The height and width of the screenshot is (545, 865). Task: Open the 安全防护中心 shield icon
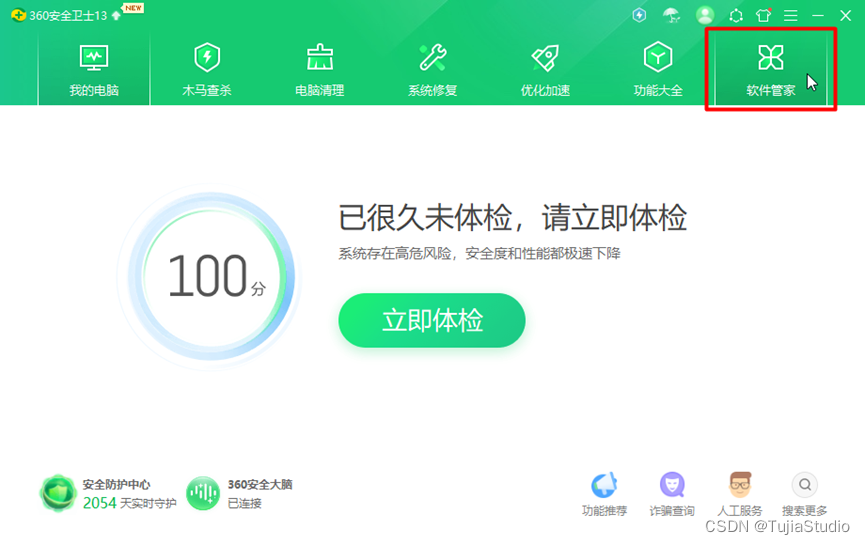58,493
